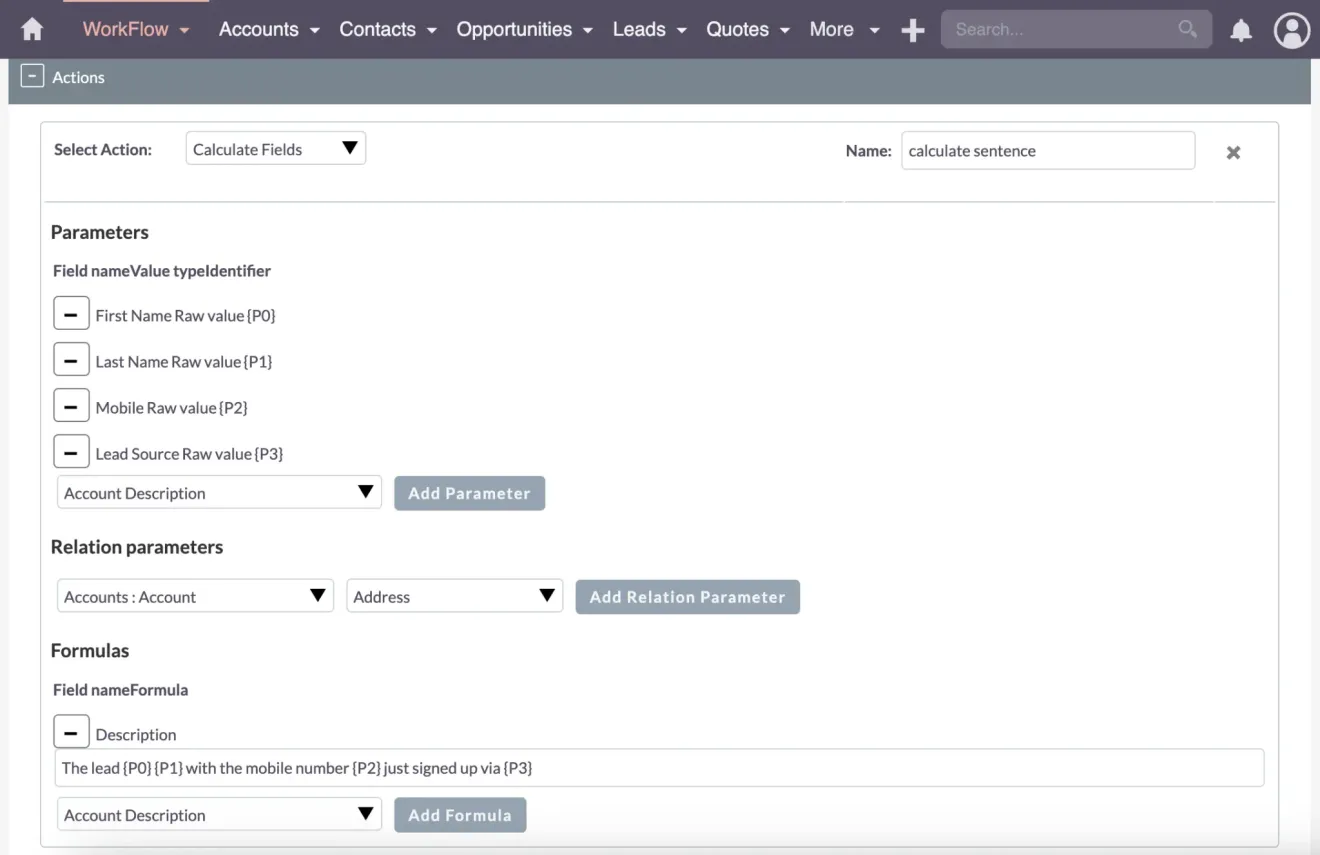Click the Home icon in the navigation bar
This screenshot has height=855, width=1320.
click(31, 29)
